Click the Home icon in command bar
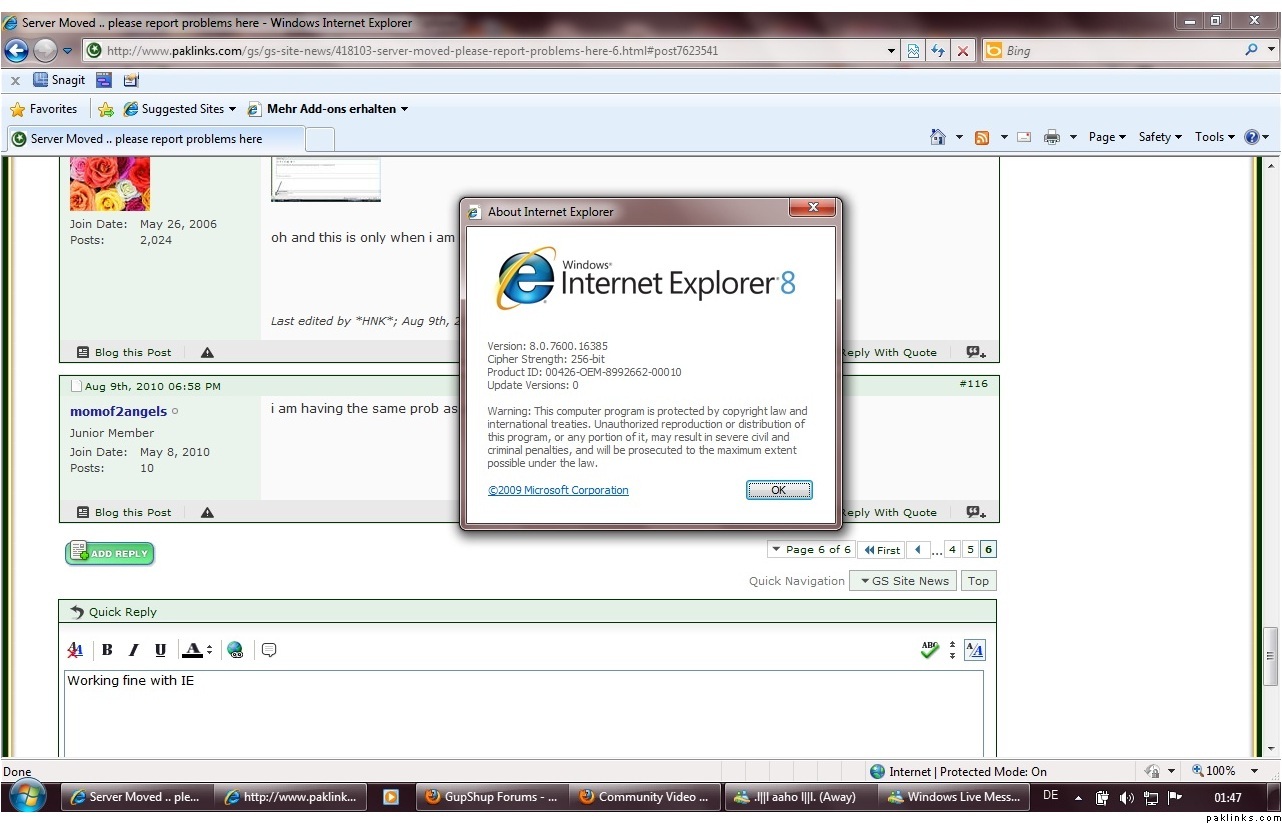1282x824 pixels. [938, 138]
